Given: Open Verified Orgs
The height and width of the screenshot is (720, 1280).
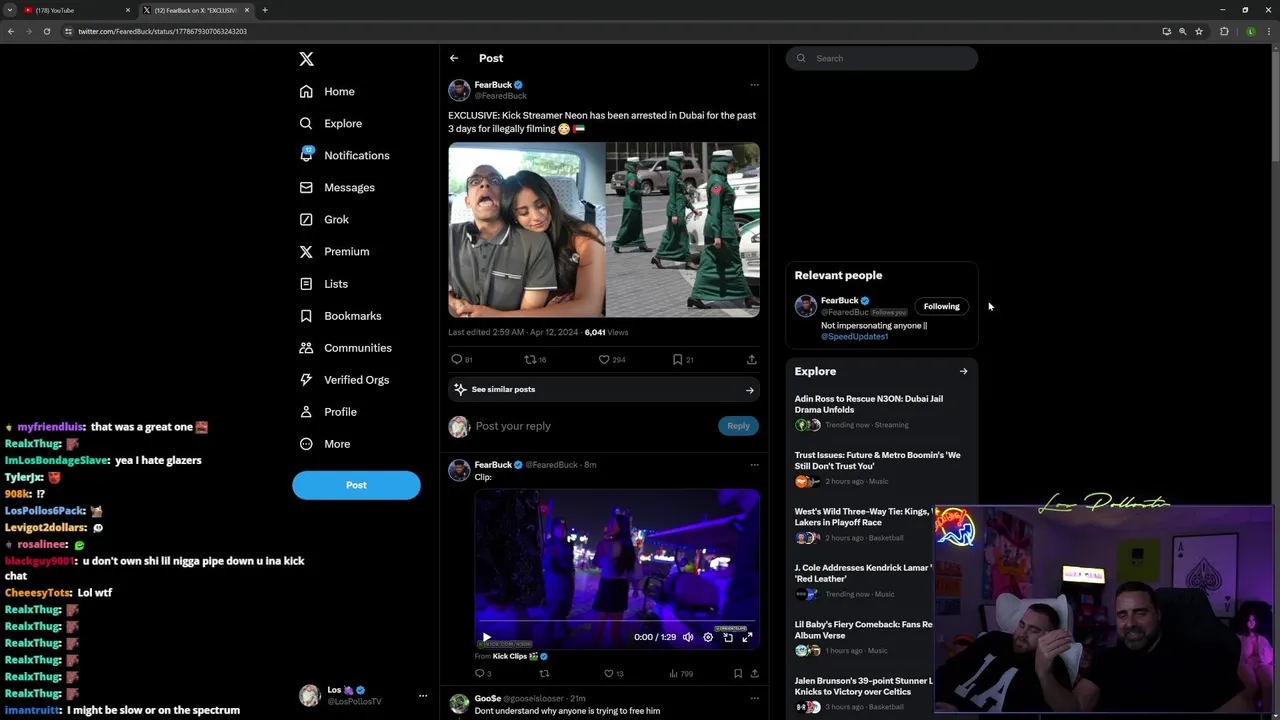Looking at the screenshot, I should [x=344, y=379].
